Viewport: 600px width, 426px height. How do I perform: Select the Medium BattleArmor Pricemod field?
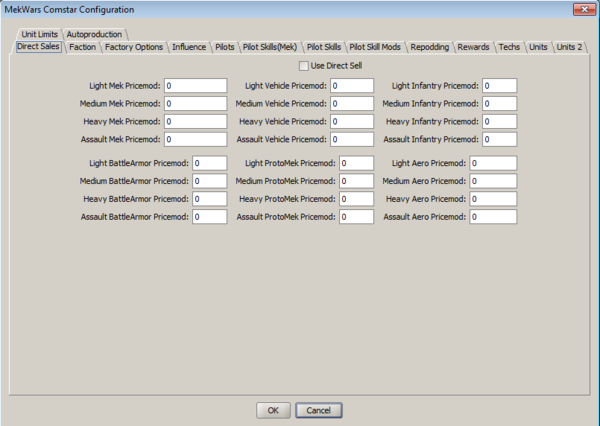tap(210, 181)
